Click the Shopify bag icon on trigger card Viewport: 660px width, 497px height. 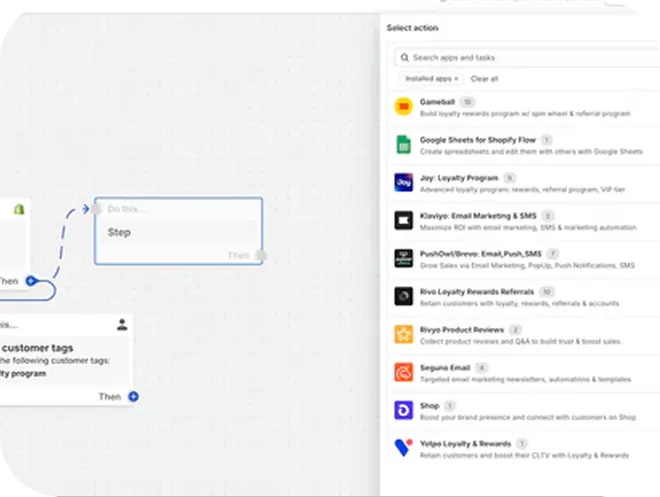point(17,209)
